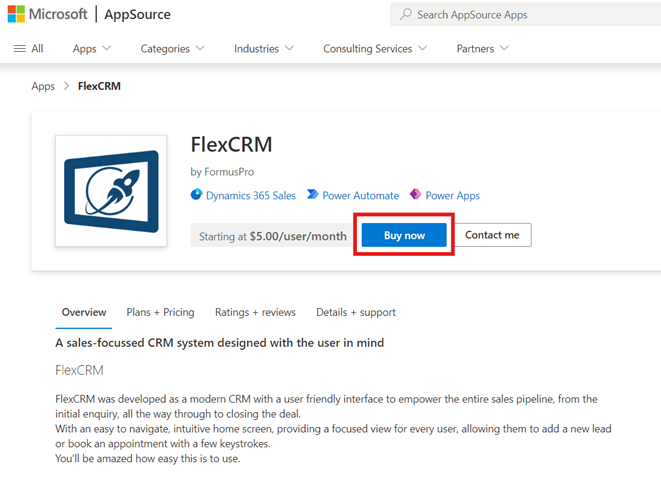661x480 pixels.
Task: Click the Microsoft logo icon
Action: click(x=15, y=14)
